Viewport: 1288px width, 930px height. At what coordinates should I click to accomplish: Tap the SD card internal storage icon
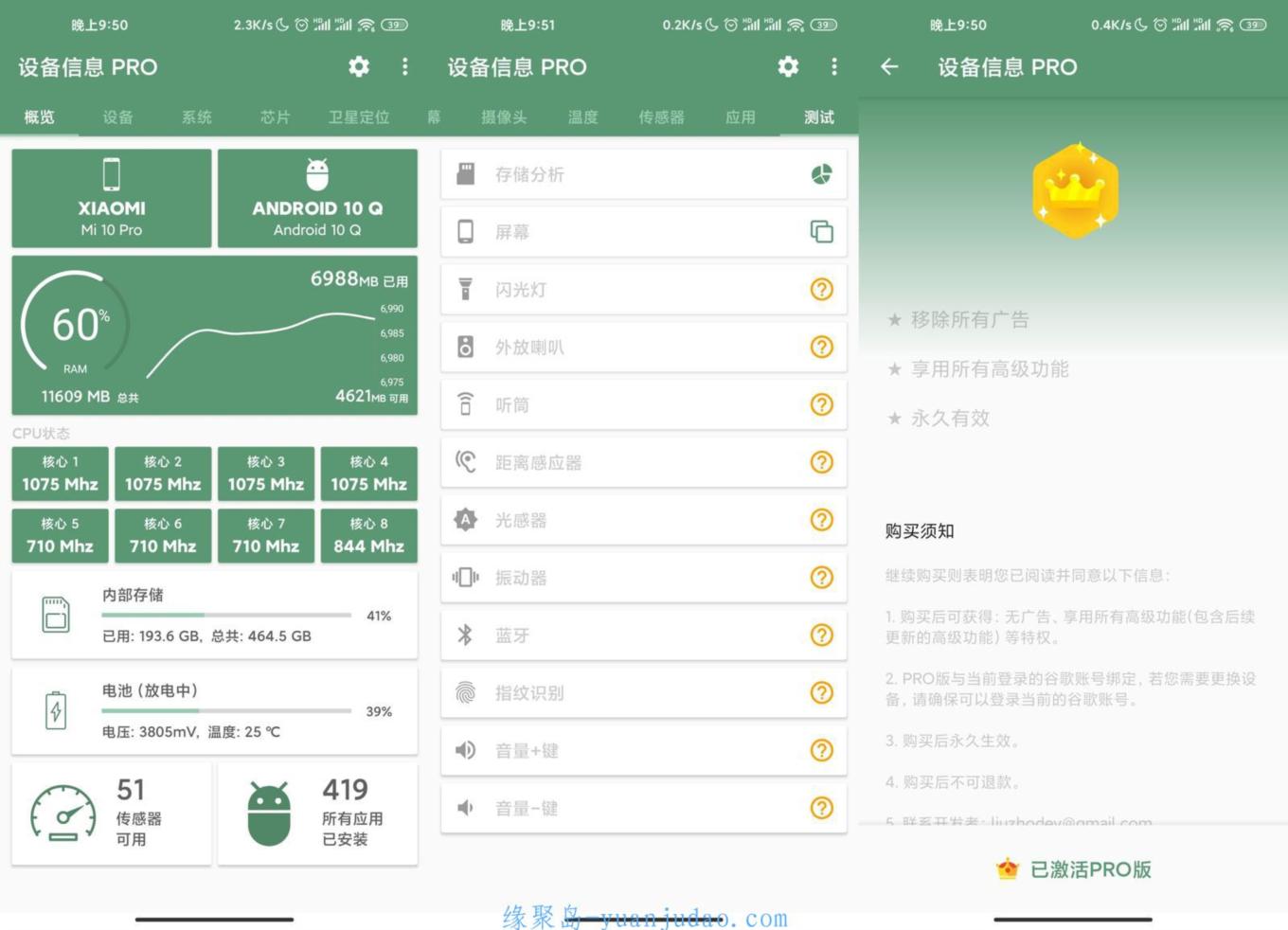point(56,615)
